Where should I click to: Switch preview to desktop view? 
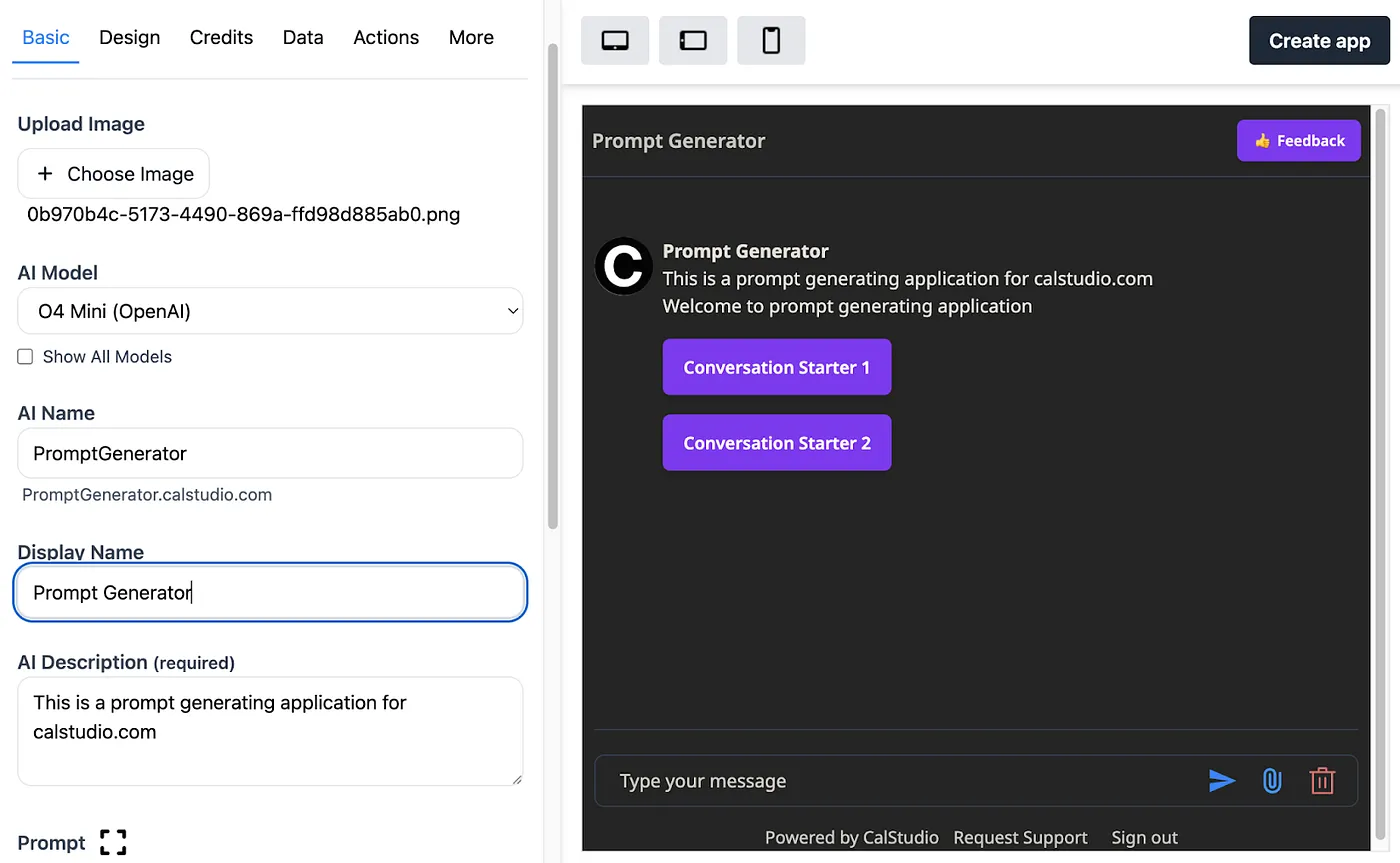pos(614,40)
